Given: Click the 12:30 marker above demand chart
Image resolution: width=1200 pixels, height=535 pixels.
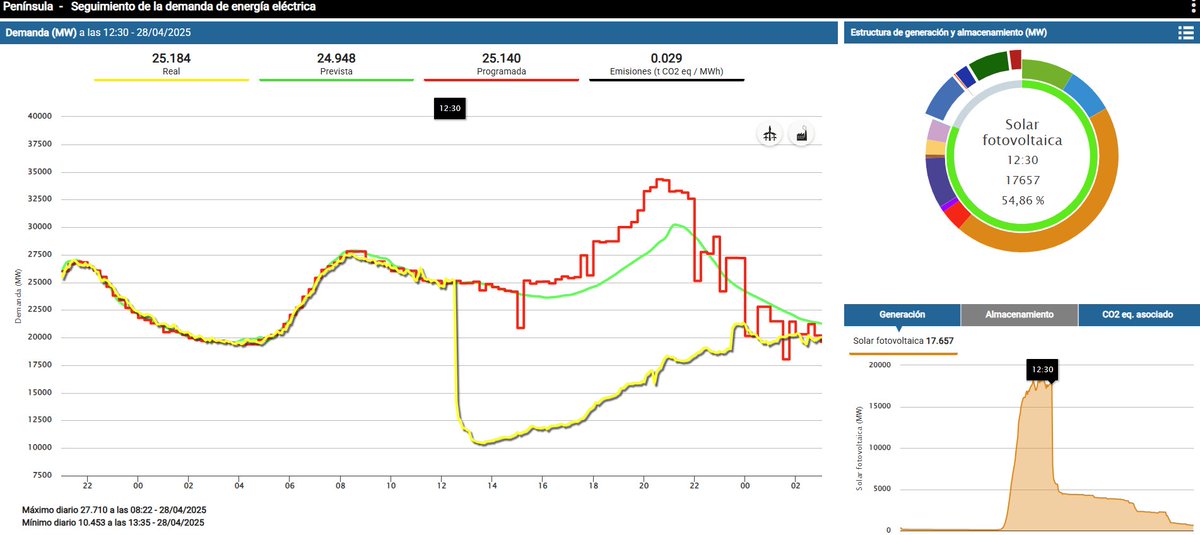Looking at the screenshot, I should (449, 110).
